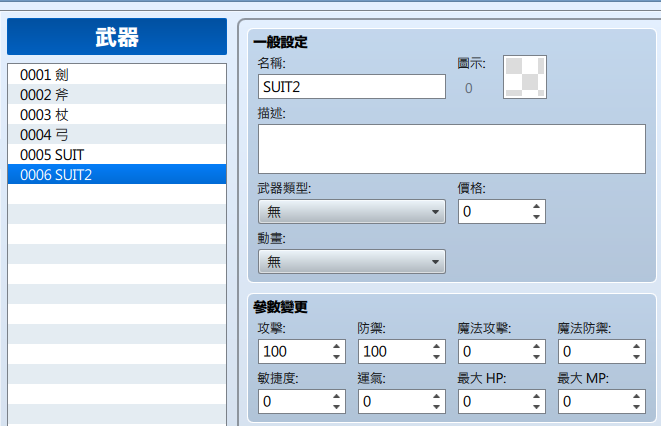The width and height of the screenshot is (661, 426).
Task: Click the 描述 description text box
Action: tap(451, 149)
